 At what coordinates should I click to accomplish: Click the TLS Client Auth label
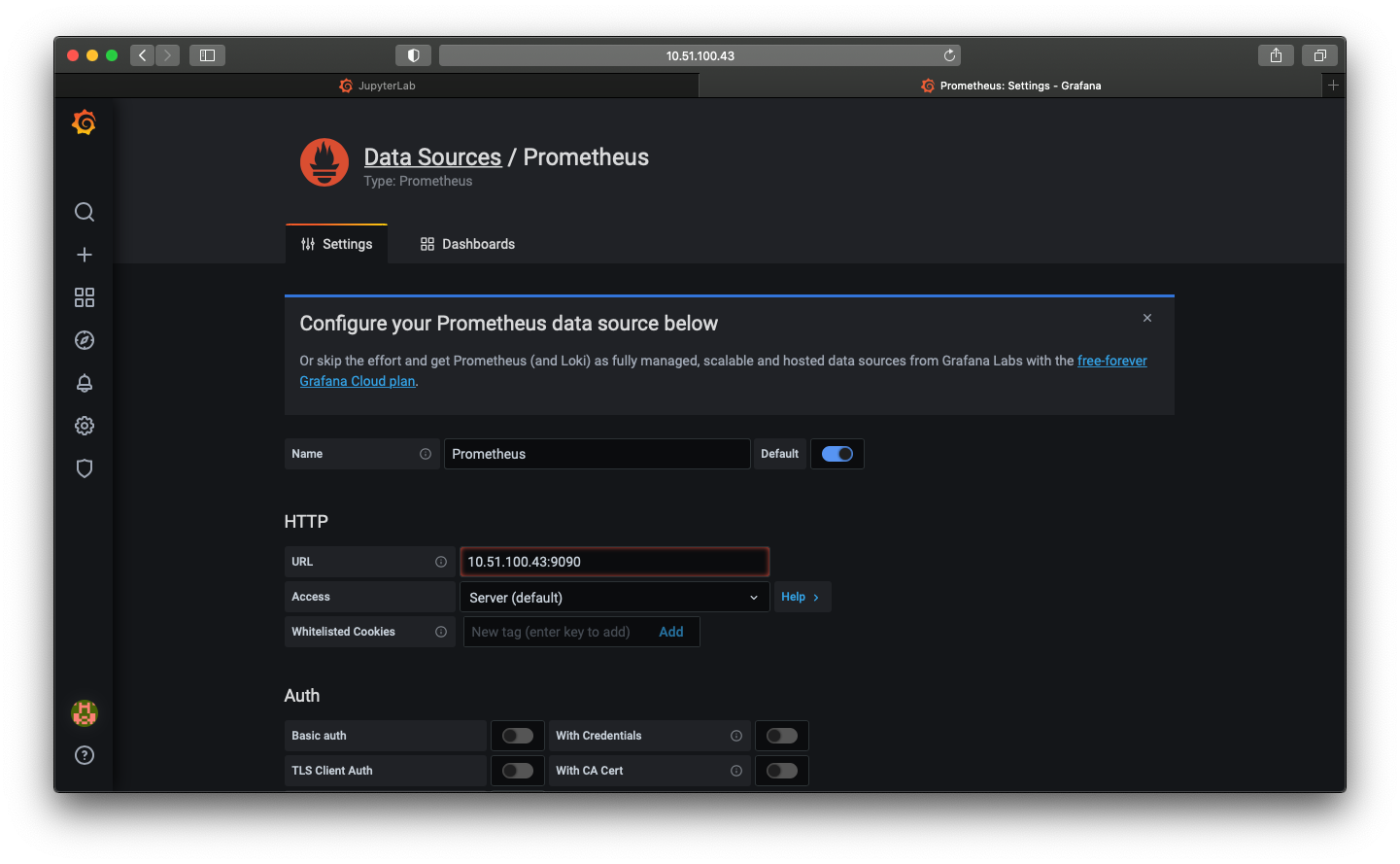tap(332, 771)
